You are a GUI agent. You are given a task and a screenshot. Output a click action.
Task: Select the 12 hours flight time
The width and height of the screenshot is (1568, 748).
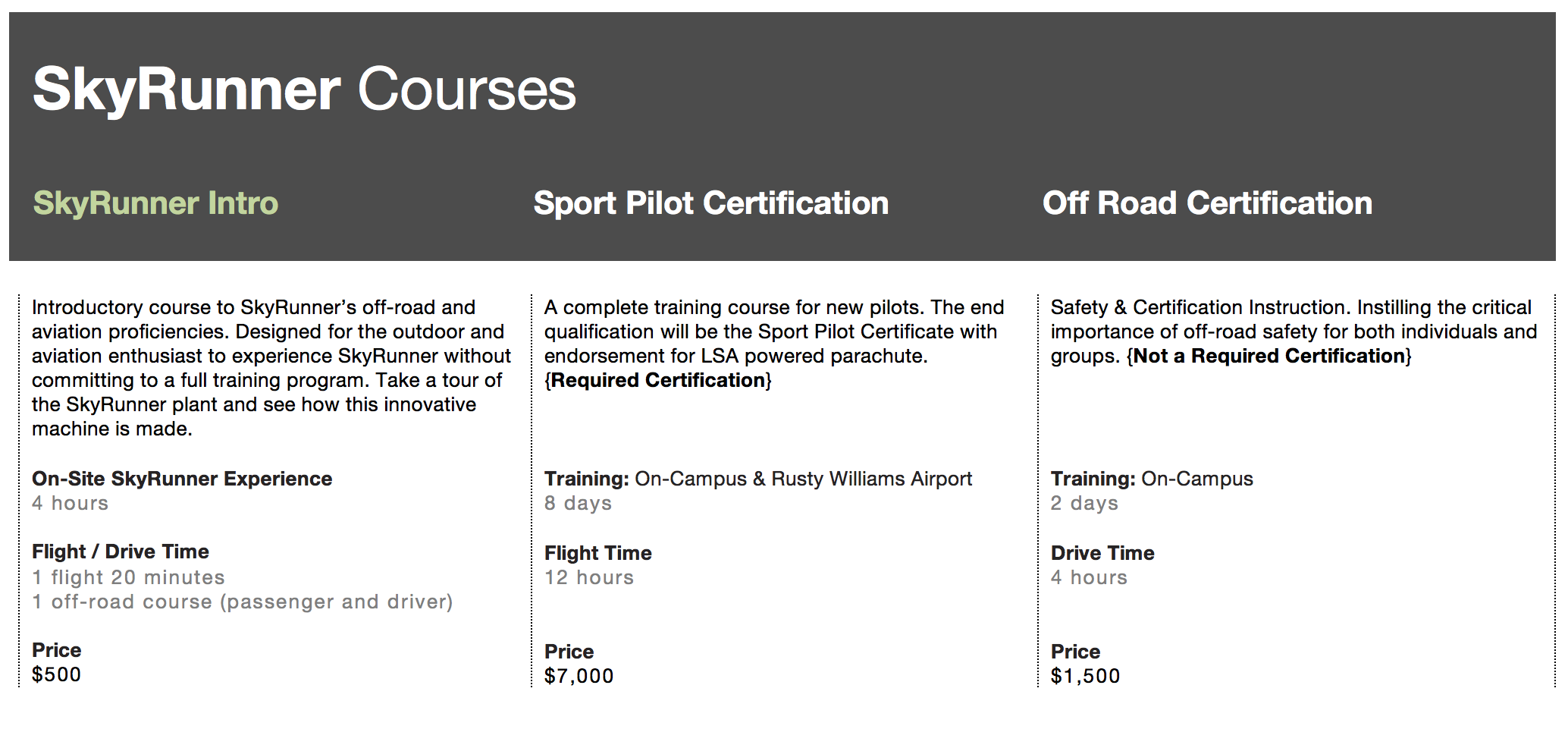(589, 577)
